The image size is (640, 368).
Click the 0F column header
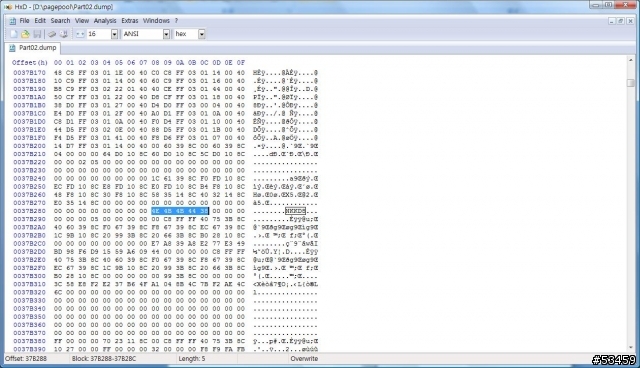click(x=241, y=63)
